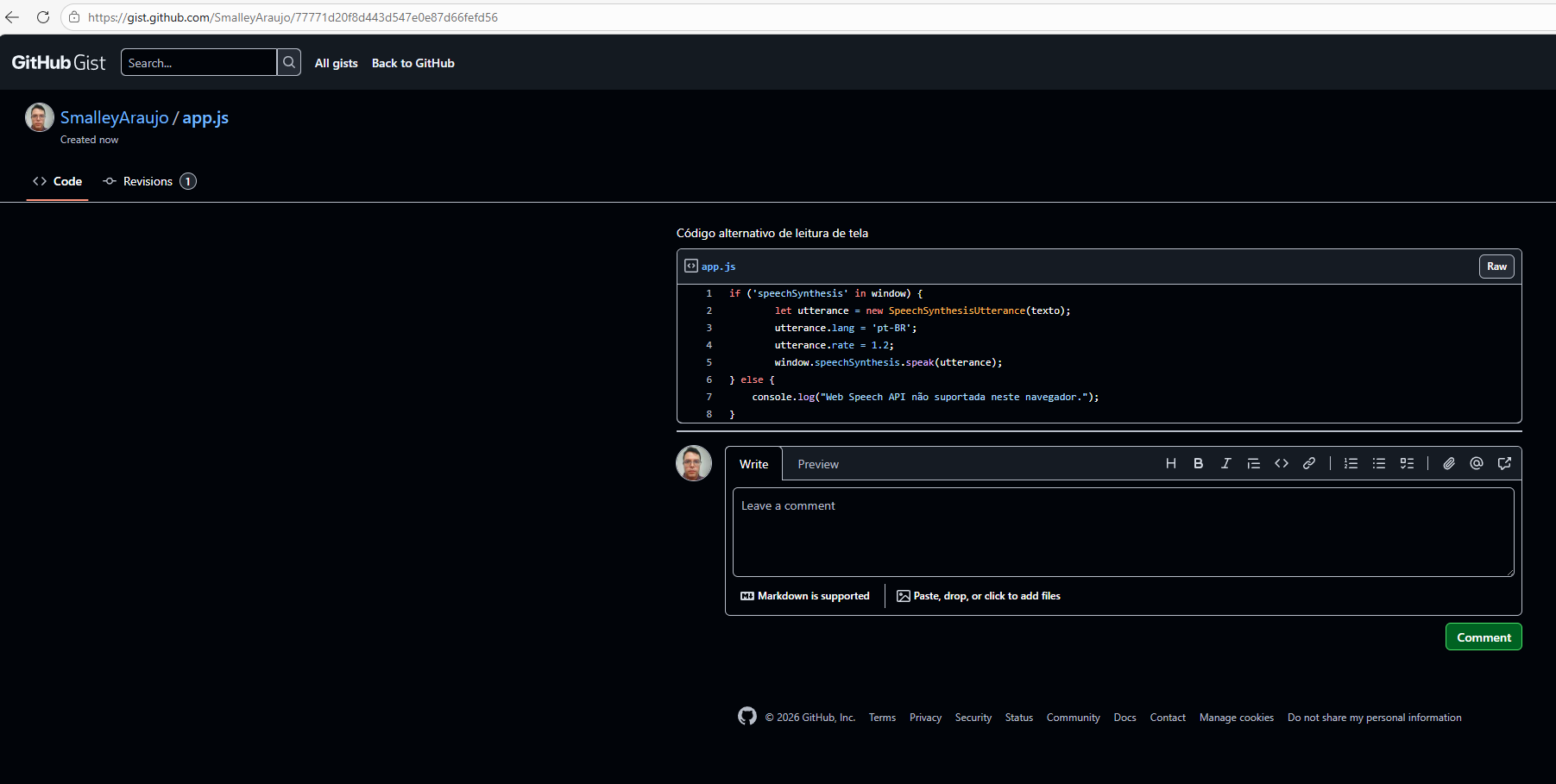Click the 'utterance.lang = 'pt-BR';' code line
The width and height of the screenshot is (1556, 784).
(x=846, y=328)
